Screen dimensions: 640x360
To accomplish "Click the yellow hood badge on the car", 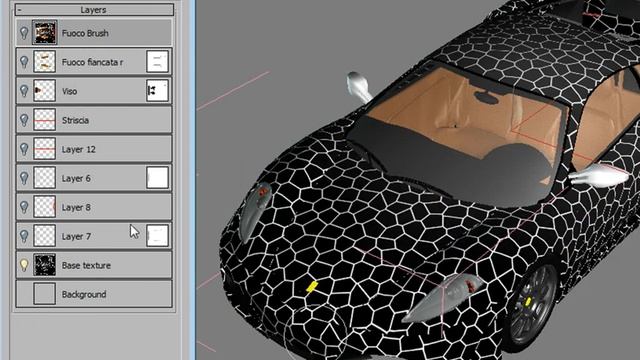I will (312, 287).
